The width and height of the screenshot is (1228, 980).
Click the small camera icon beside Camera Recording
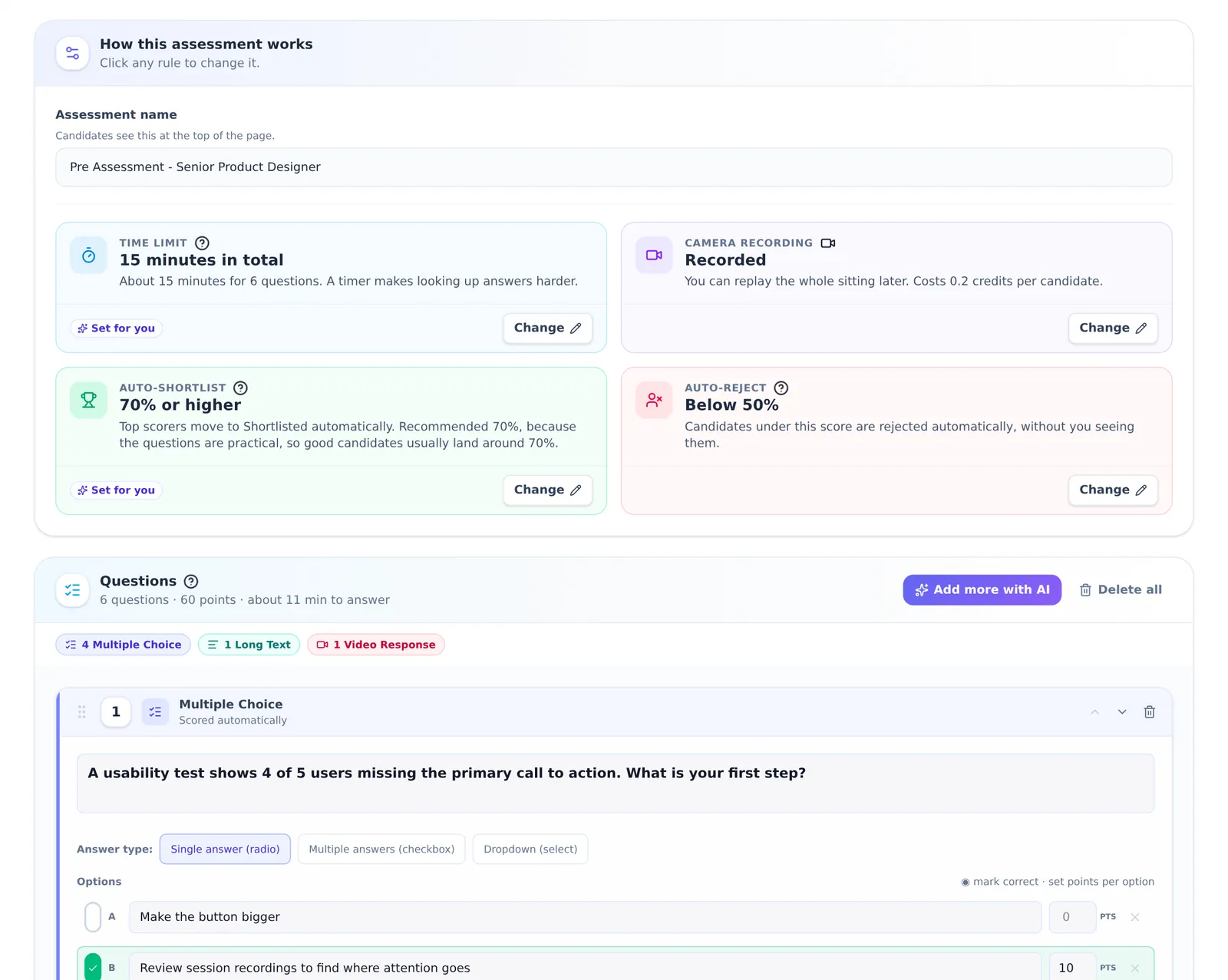[x=827, y=243]
